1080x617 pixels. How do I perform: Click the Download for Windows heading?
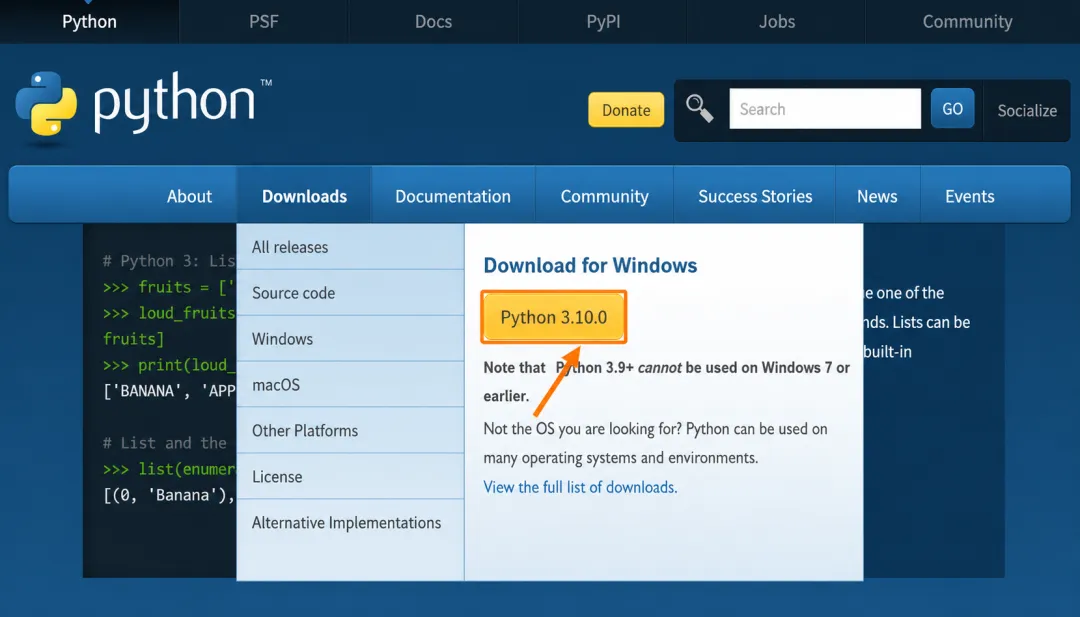point(590,265)
